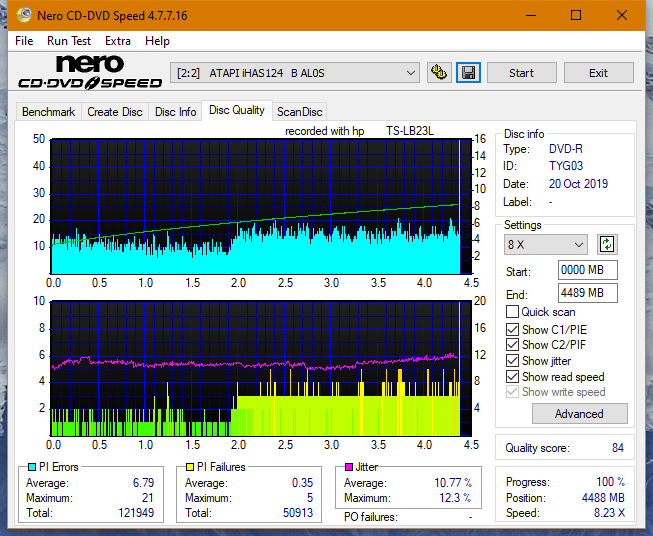Save the scan results with floppy icon

[x=469, y=73]
